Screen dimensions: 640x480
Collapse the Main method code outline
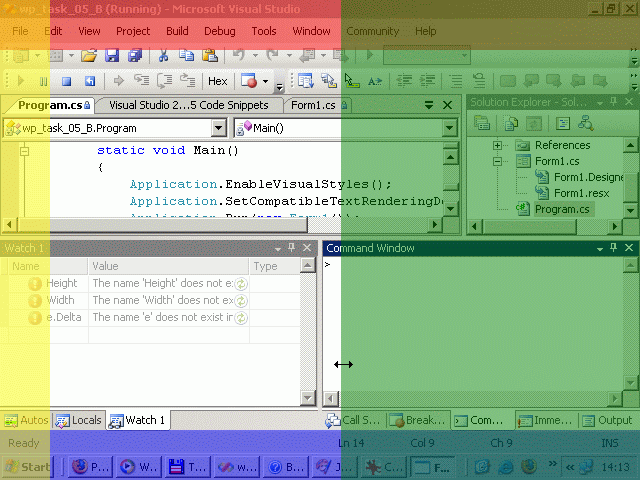(x=24, y=151)
